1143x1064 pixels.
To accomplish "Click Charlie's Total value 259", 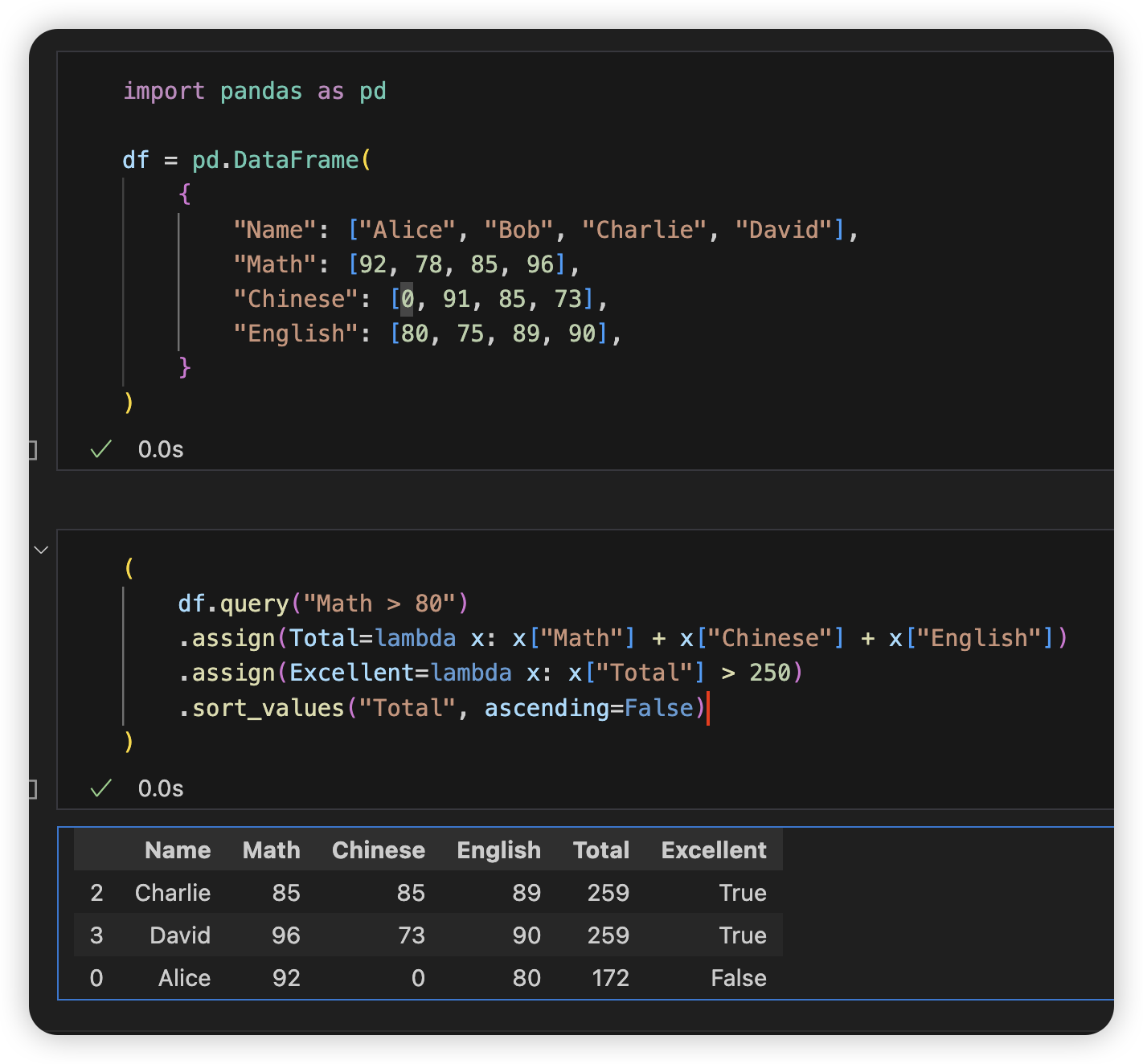I will 608,893.
